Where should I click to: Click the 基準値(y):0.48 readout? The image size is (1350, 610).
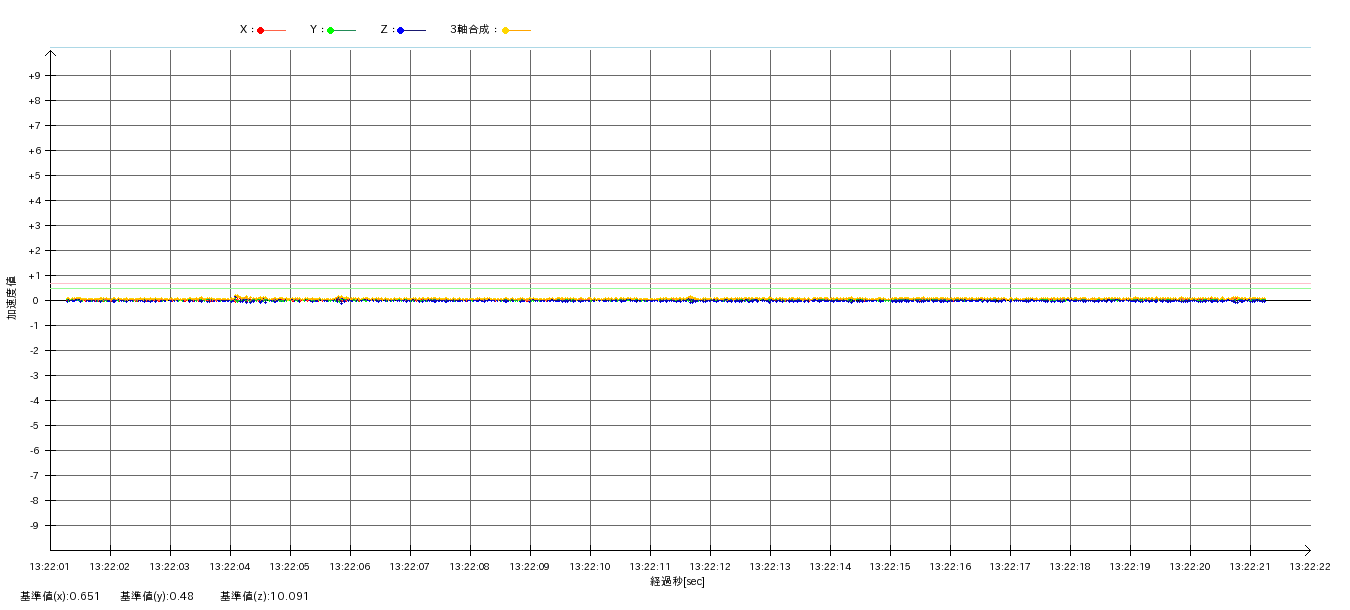click(x=159, y=596)
